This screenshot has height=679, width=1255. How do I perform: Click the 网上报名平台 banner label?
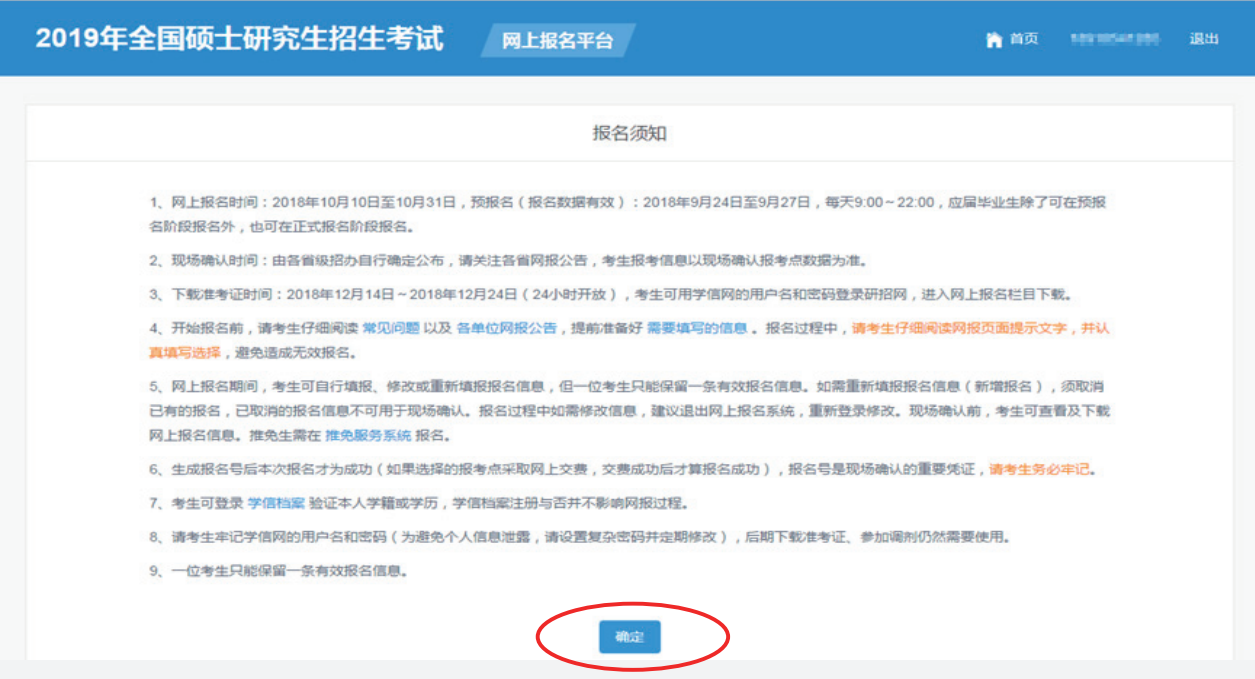click(x=557, y=41)
